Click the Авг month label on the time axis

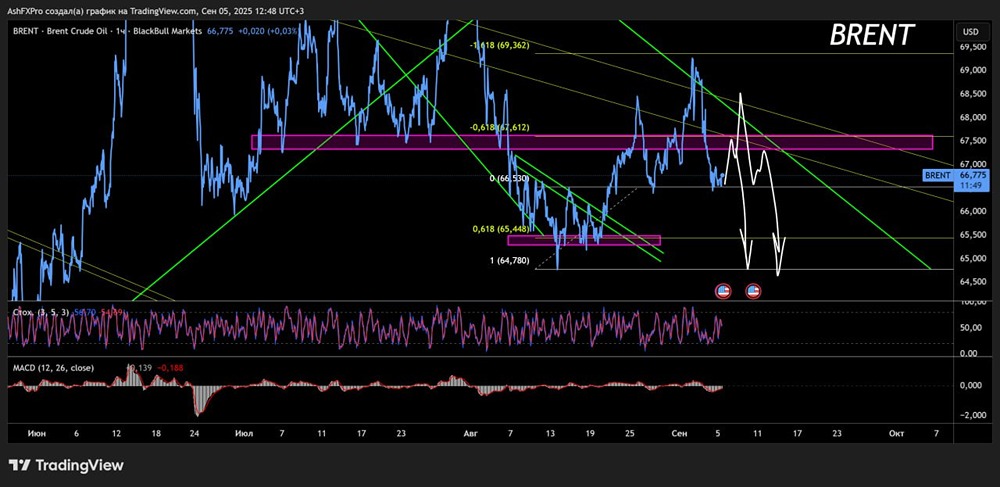pos(470,433)
